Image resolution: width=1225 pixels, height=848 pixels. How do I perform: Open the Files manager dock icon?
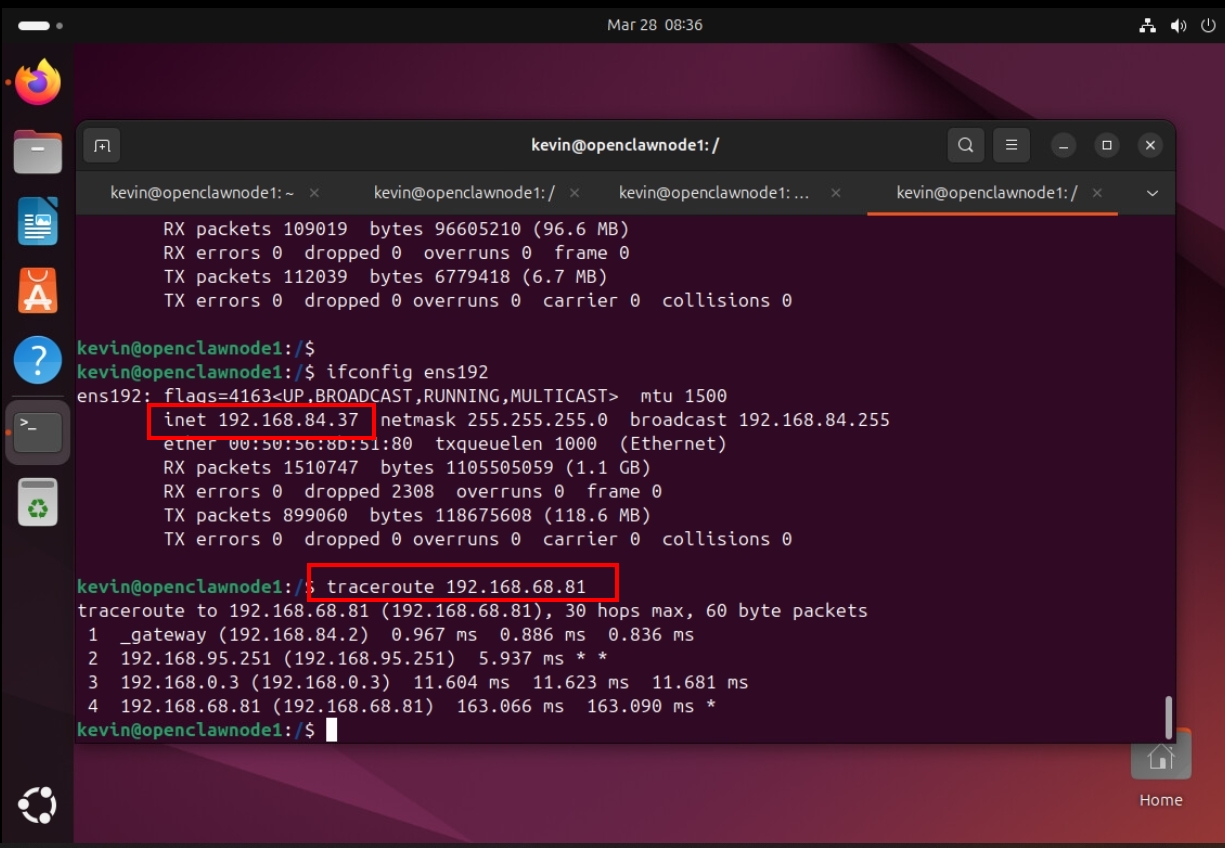click(38, 153)
